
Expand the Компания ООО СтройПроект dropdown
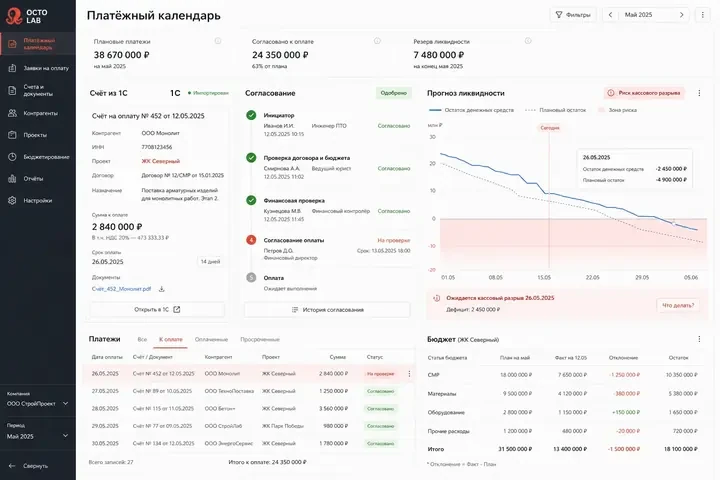38,404
